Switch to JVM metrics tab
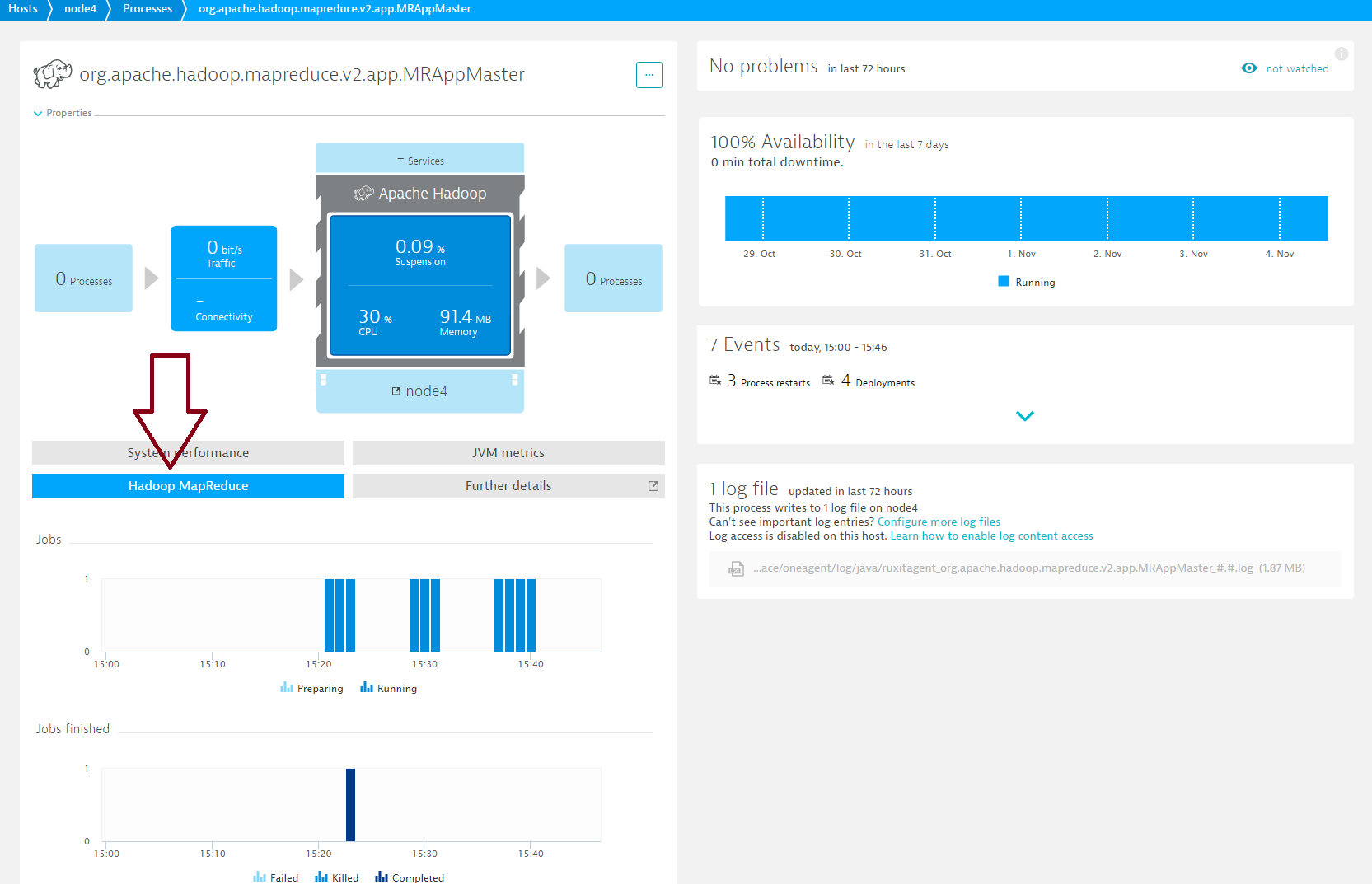Screen dimensions: 1372x884 tap(508, 453)
